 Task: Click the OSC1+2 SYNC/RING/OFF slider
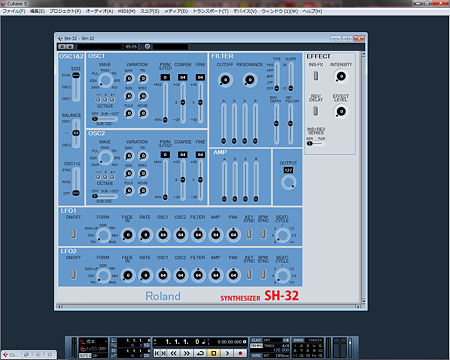click(76, 181)
